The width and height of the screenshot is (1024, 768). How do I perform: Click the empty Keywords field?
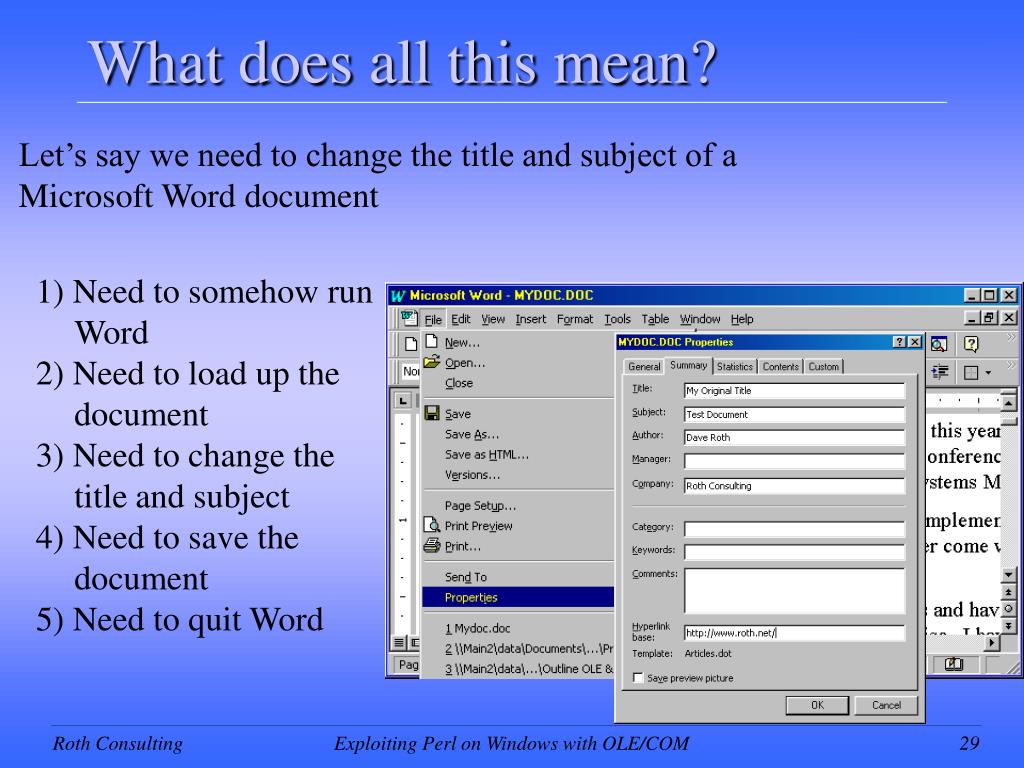tap(794, 552)
